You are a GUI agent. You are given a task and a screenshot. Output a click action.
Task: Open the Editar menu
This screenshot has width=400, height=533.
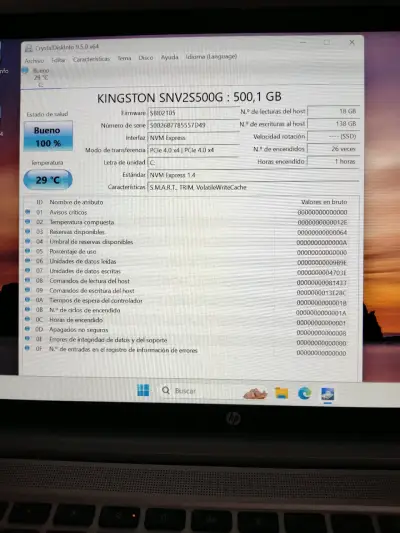58,60
